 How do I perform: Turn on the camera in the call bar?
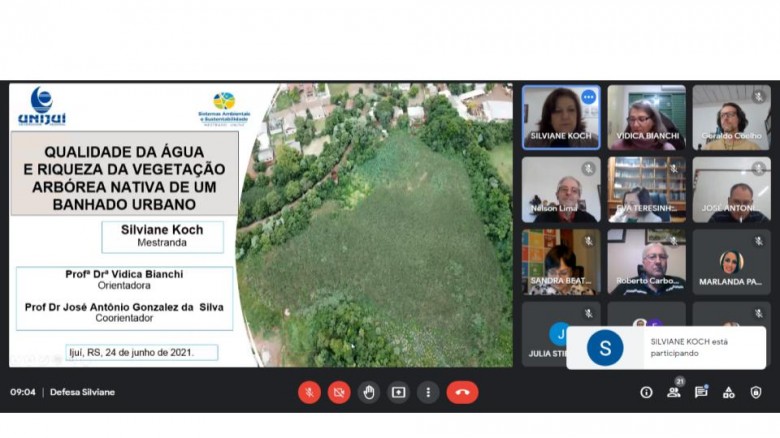[339, 392]
